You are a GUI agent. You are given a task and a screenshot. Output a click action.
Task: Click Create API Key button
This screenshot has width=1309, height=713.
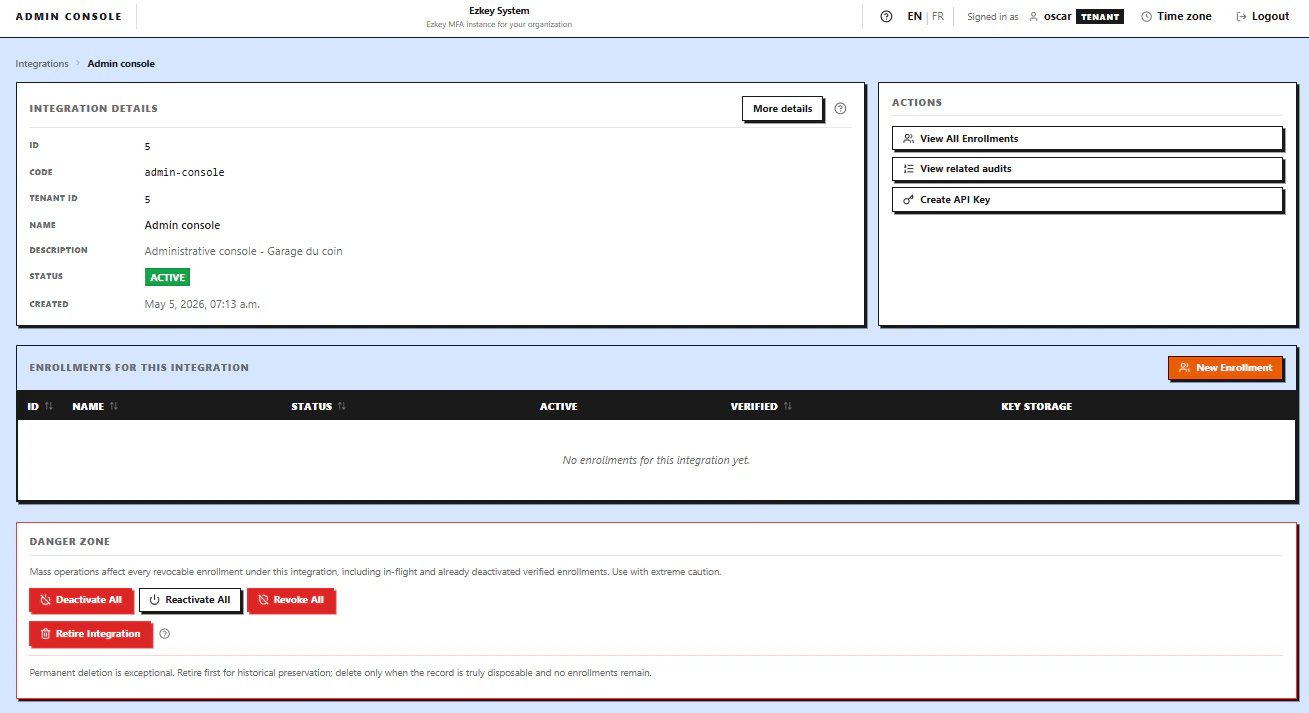1087,200
